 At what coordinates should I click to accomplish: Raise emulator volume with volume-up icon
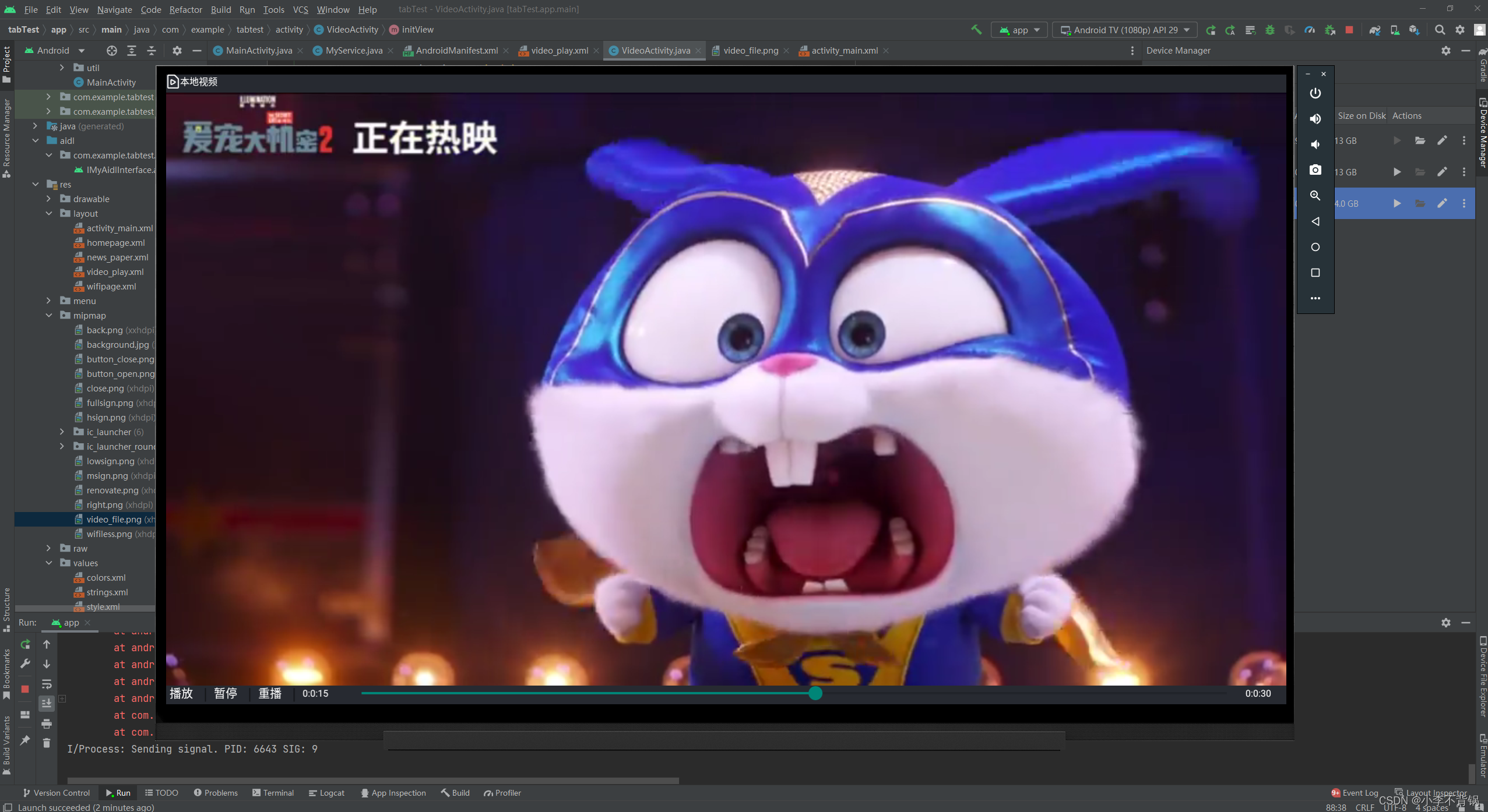pyautogui.click(x=1315, y=119)
